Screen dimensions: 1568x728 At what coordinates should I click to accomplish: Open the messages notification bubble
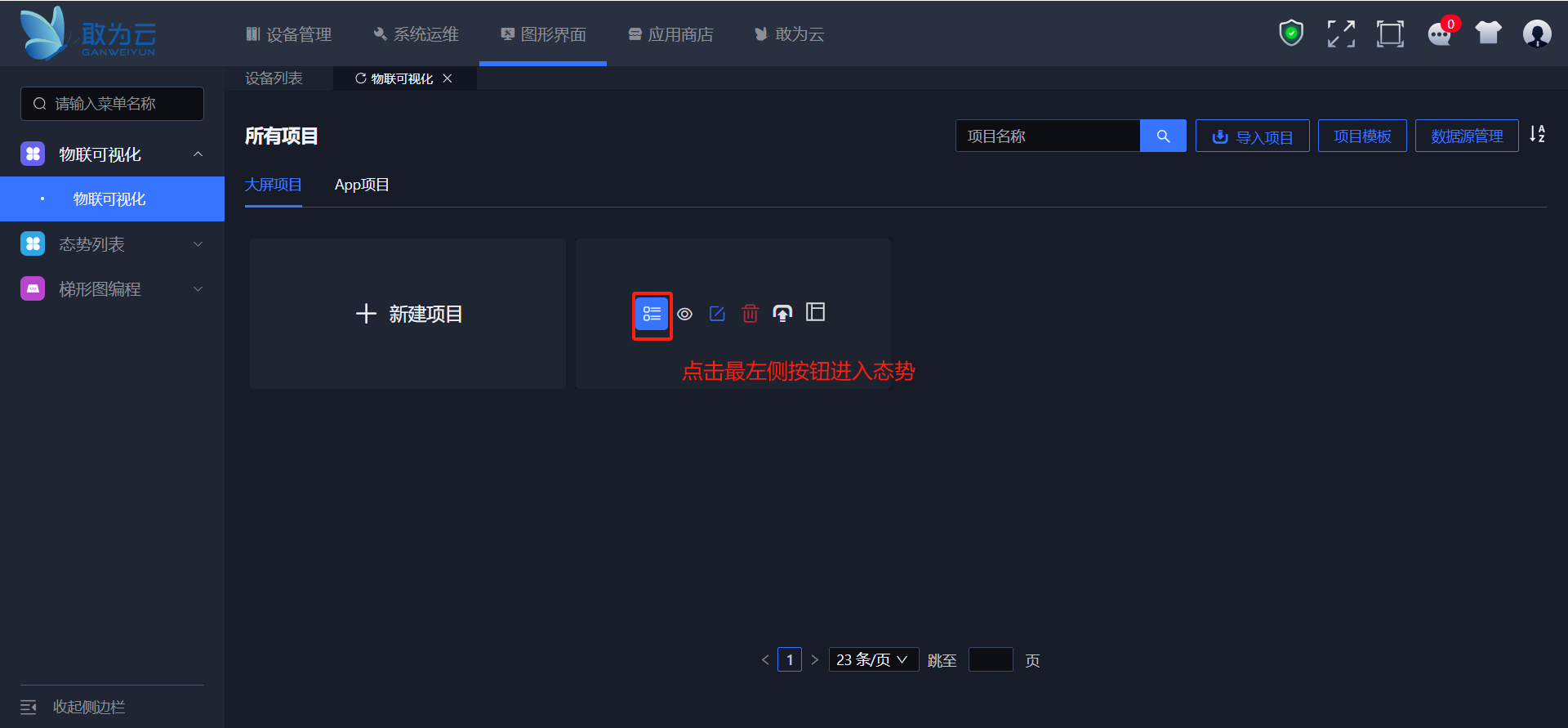tap(1441, 33)
